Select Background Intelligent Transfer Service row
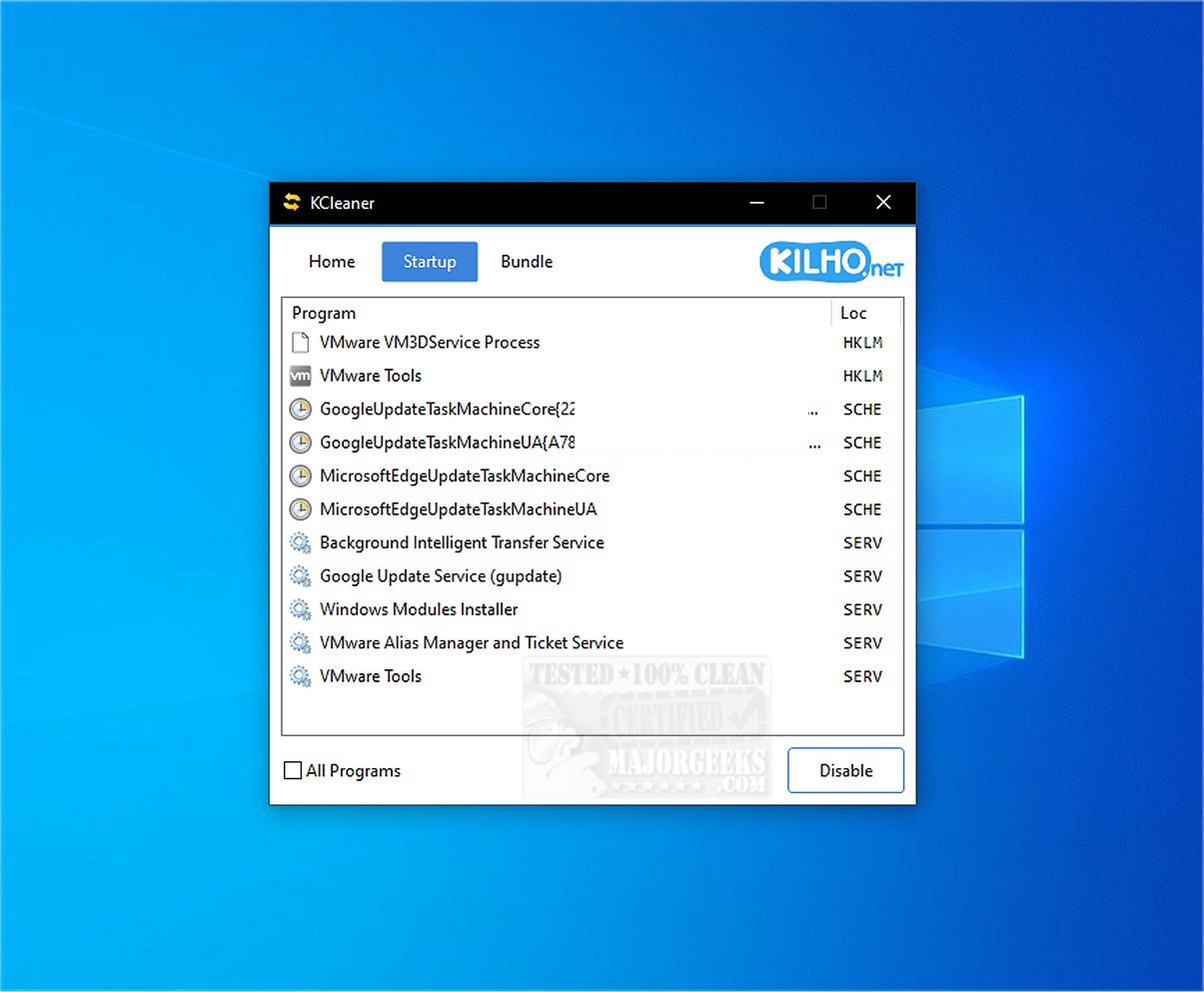The width and height of the screenshot is (1204, 992). pyautogui.click(x=593, y=543)
